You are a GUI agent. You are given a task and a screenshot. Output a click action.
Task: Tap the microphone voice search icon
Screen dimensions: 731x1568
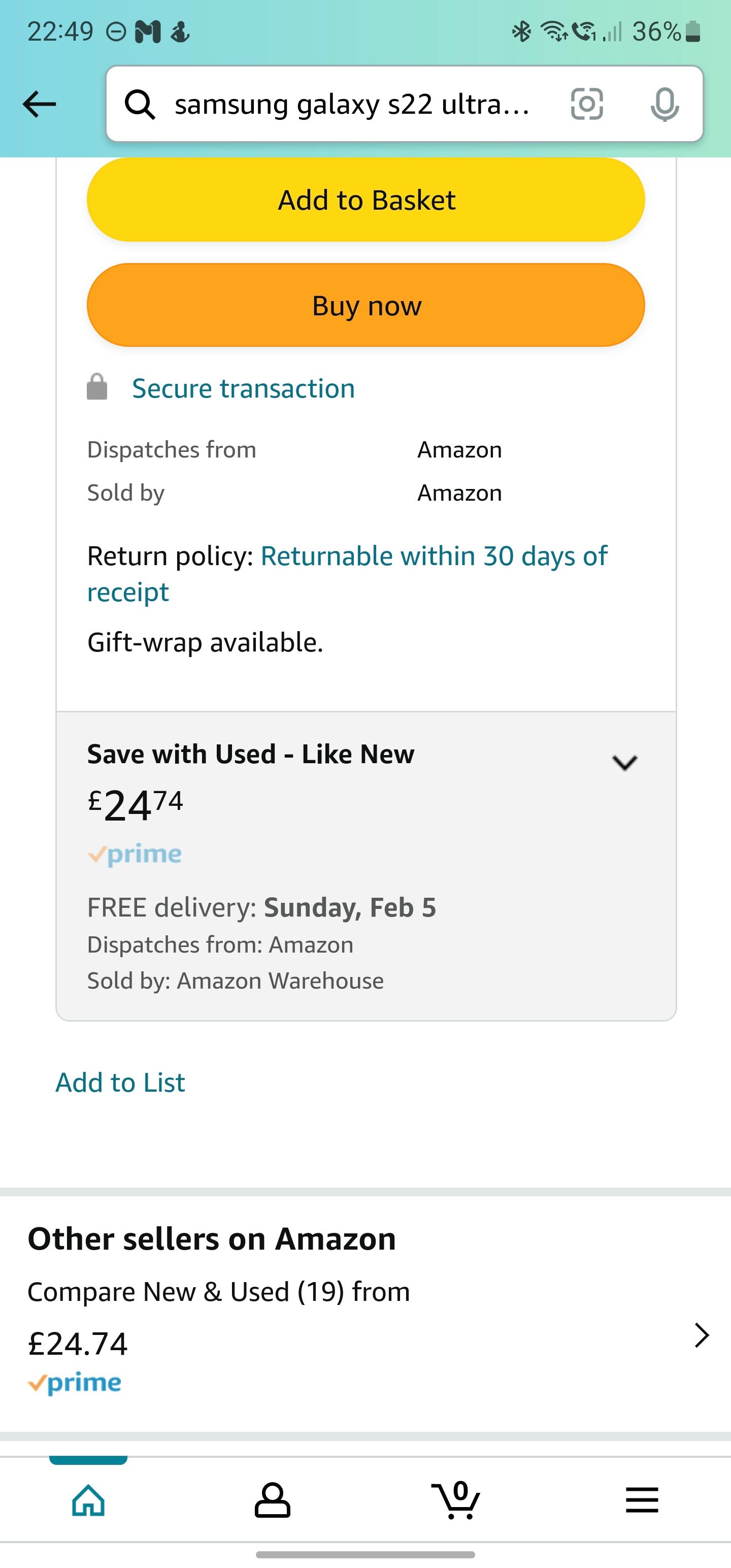[x=664, y=104]
